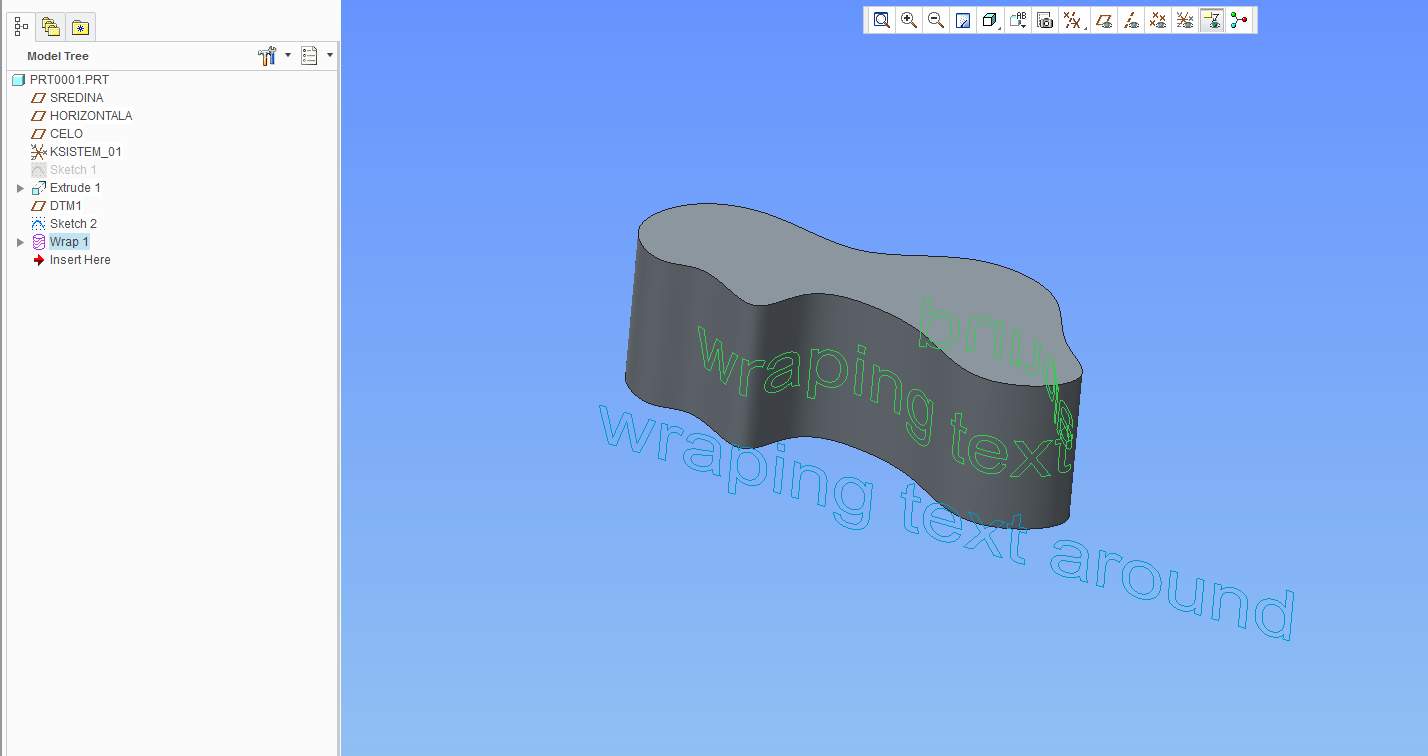1428x756 pixels.
Task: Toggle coordinate system display
Action: pos(1185,20)
